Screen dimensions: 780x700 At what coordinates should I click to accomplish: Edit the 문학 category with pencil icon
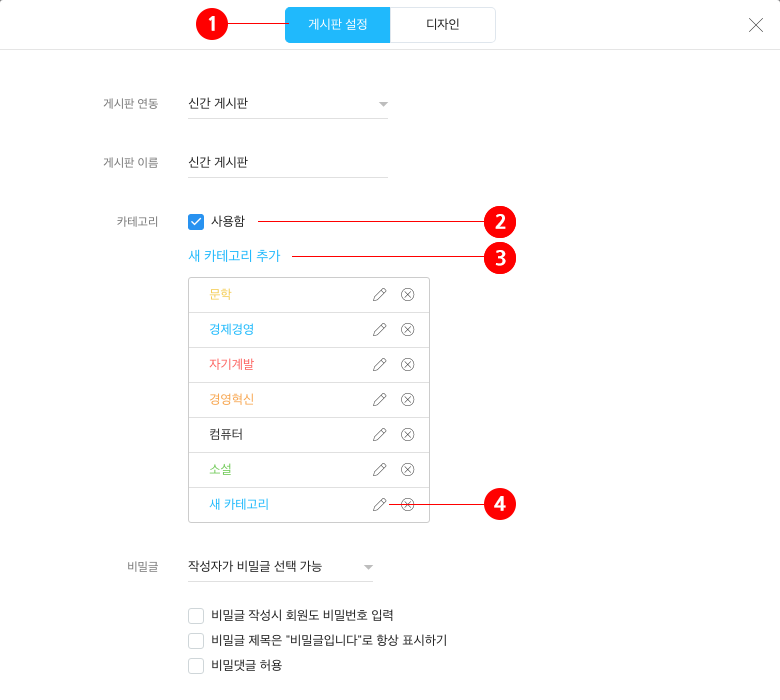(380, 295)
